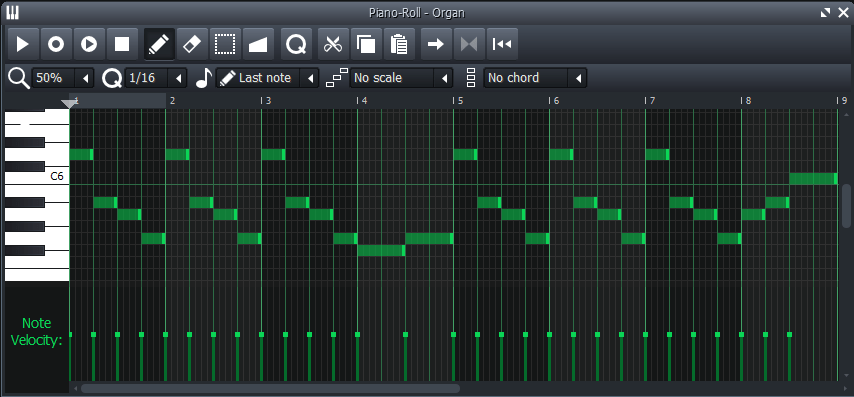Select the Pitch bend detuning tool
The height and width of the screenshot is (397, 854).
(x=258, y=44)
